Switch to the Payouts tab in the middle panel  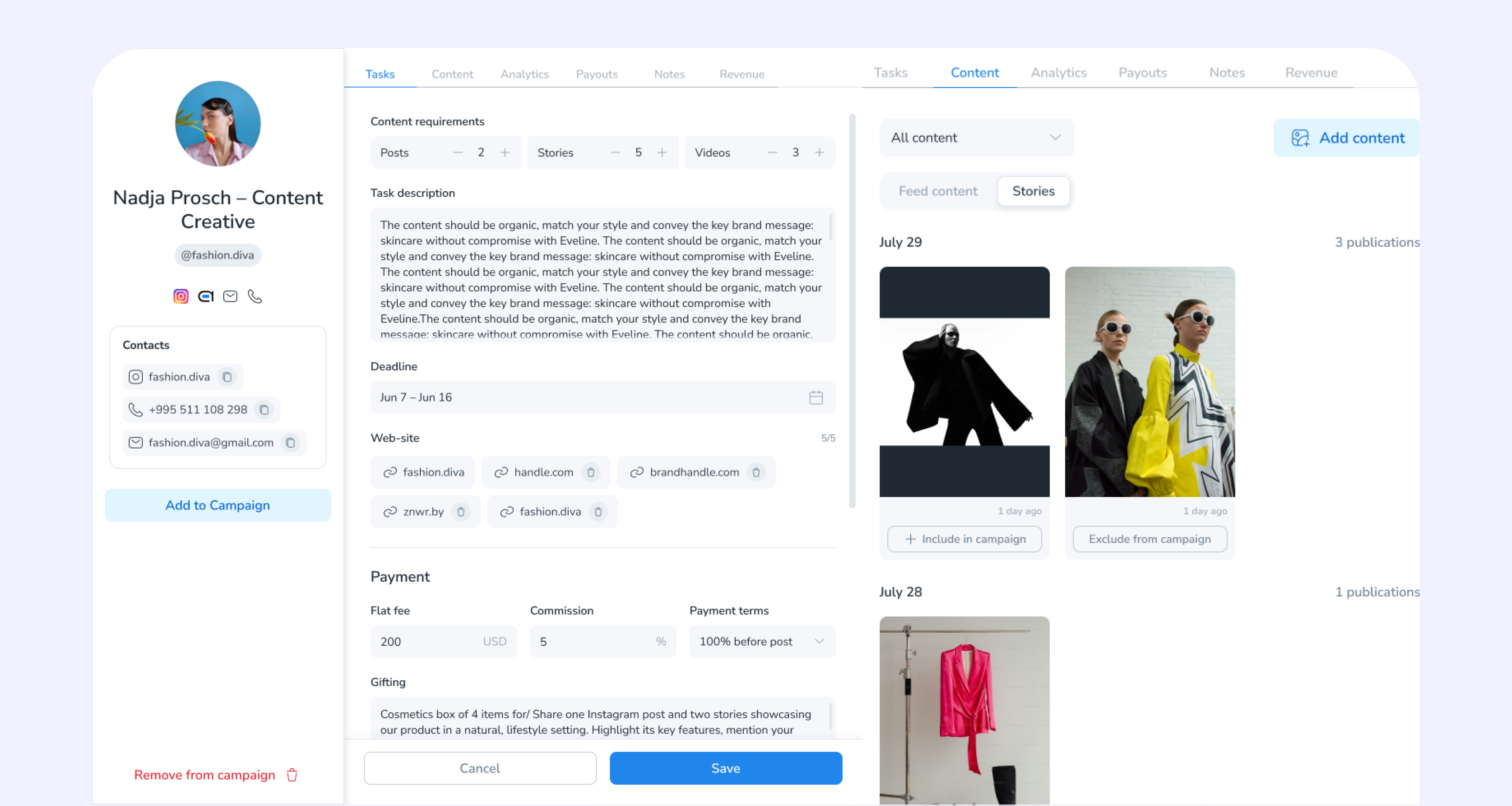(596, 74)
